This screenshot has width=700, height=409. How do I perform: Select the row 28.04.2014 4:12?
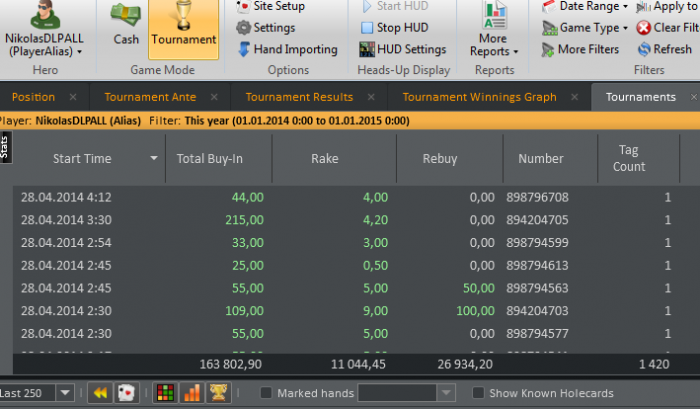click(x=356, y=197)
